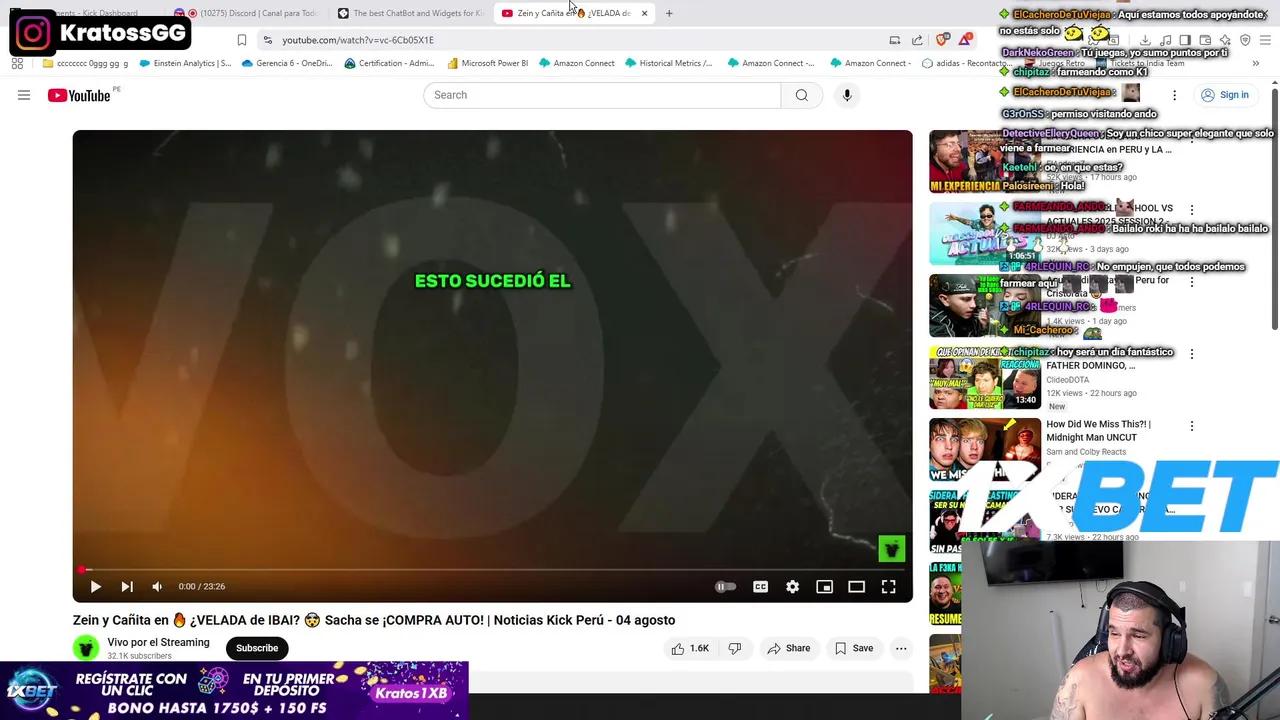
Task: Play the video
Action: [x=95, y=587]
